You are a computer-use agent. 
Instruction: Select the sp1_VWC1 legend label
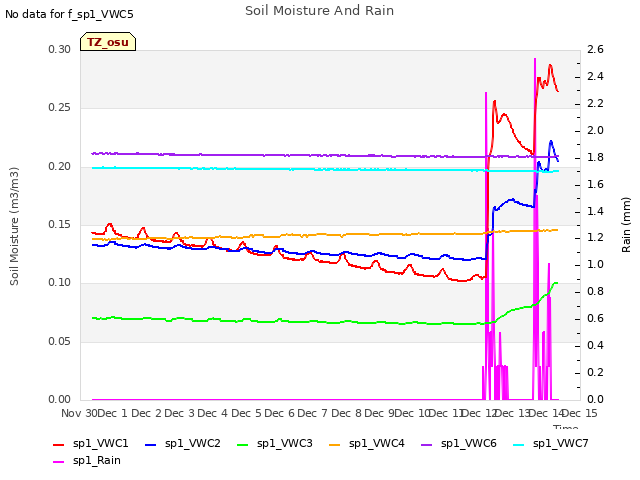(100, 444)
